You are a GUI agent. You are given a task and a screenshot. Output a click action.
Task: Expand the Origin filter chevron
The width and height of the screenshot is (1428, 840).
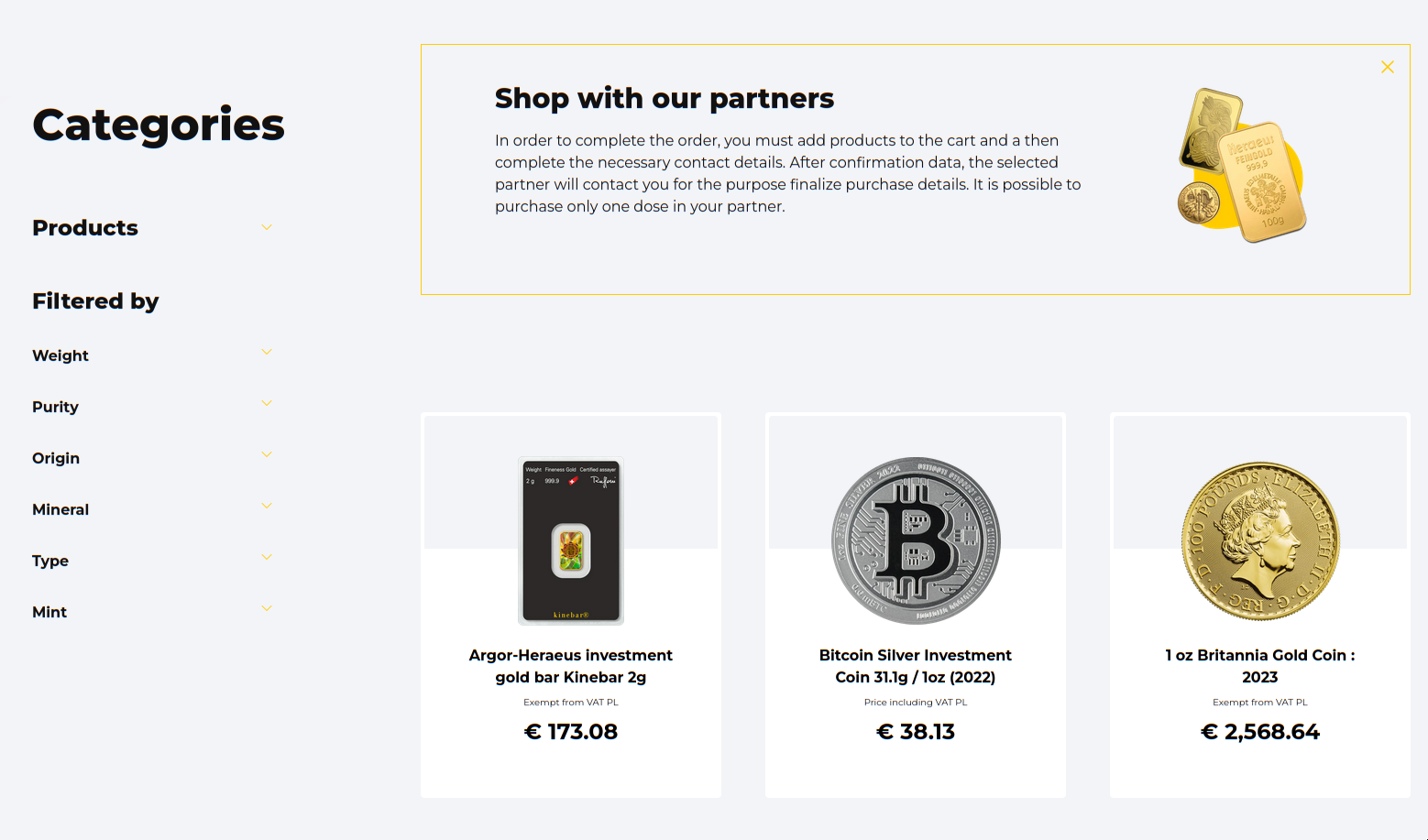[x=267, y=454]
